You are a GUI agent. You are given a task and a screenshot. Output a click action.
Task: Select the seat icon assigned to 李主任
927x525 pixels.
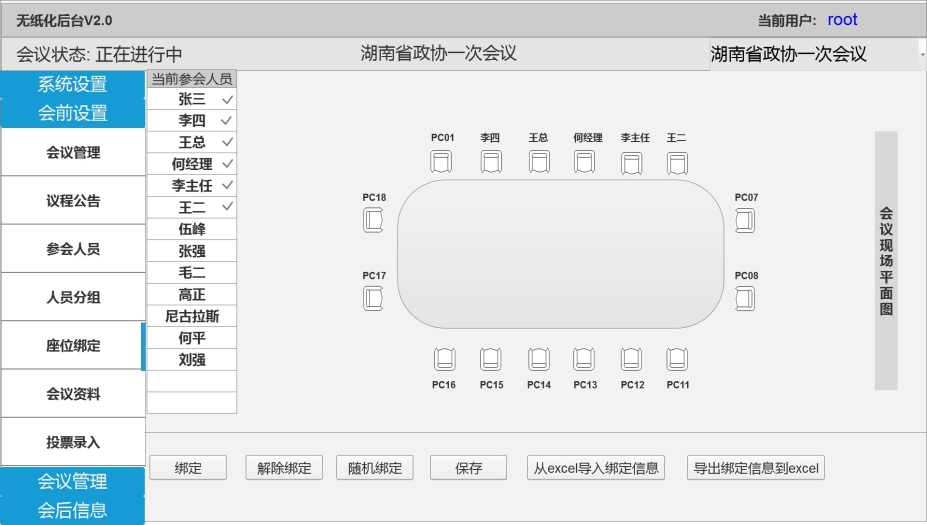coord(631,163)
